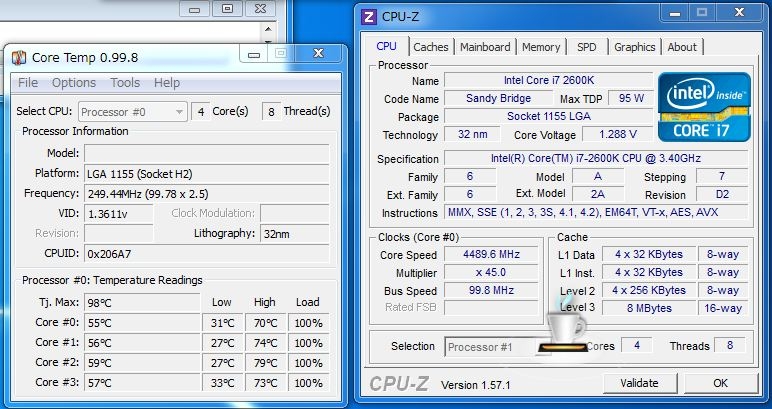Close the CPU-Z window
The height and width of the screenshot is (409, 772).
pyautogui.click(x=739, y=13)
